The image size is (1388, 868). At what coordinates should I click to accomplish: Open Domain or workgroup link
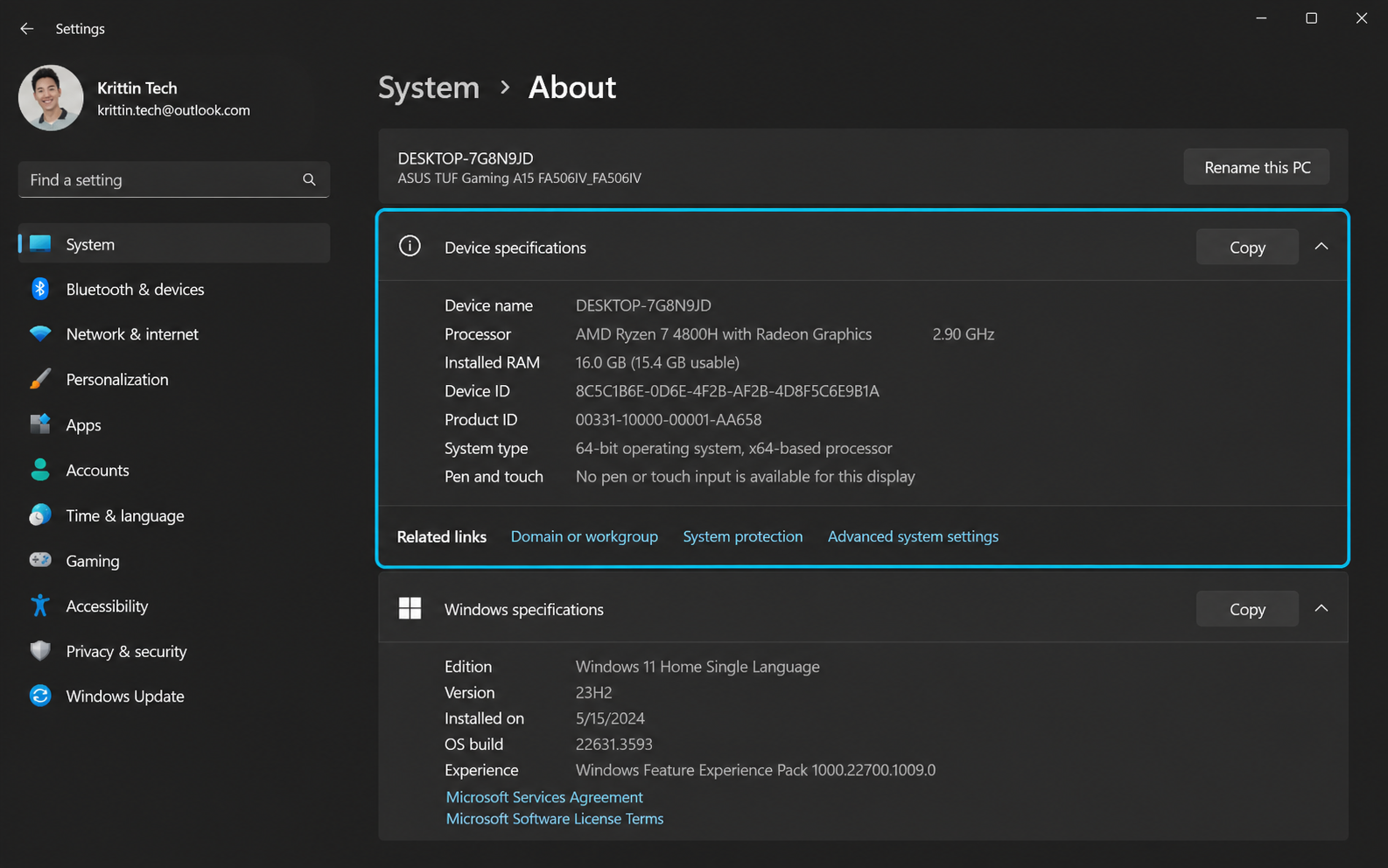point(585,536)
